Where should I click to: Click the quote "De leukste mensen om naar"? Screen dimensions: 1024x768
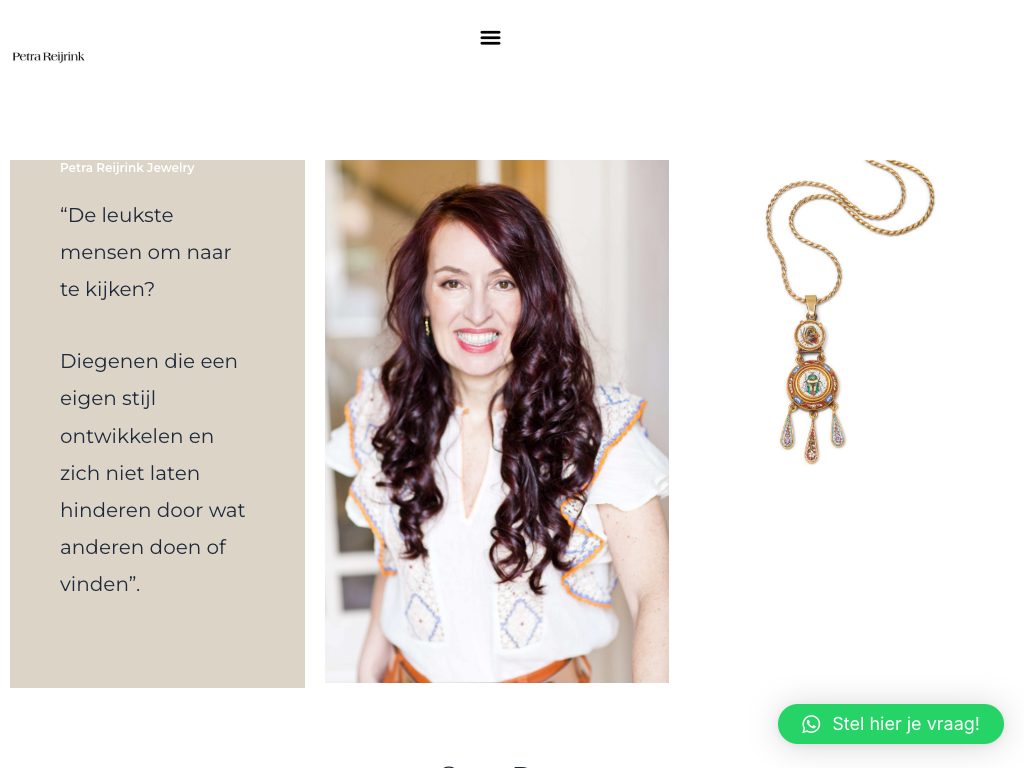[146, 234]
